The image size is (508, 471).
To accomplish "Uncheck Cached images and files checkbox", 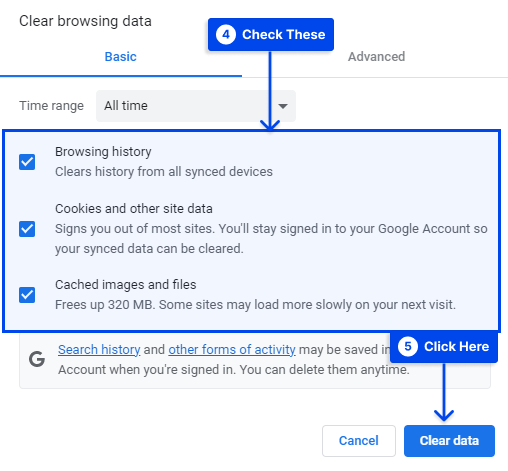I will click(27, 295).
